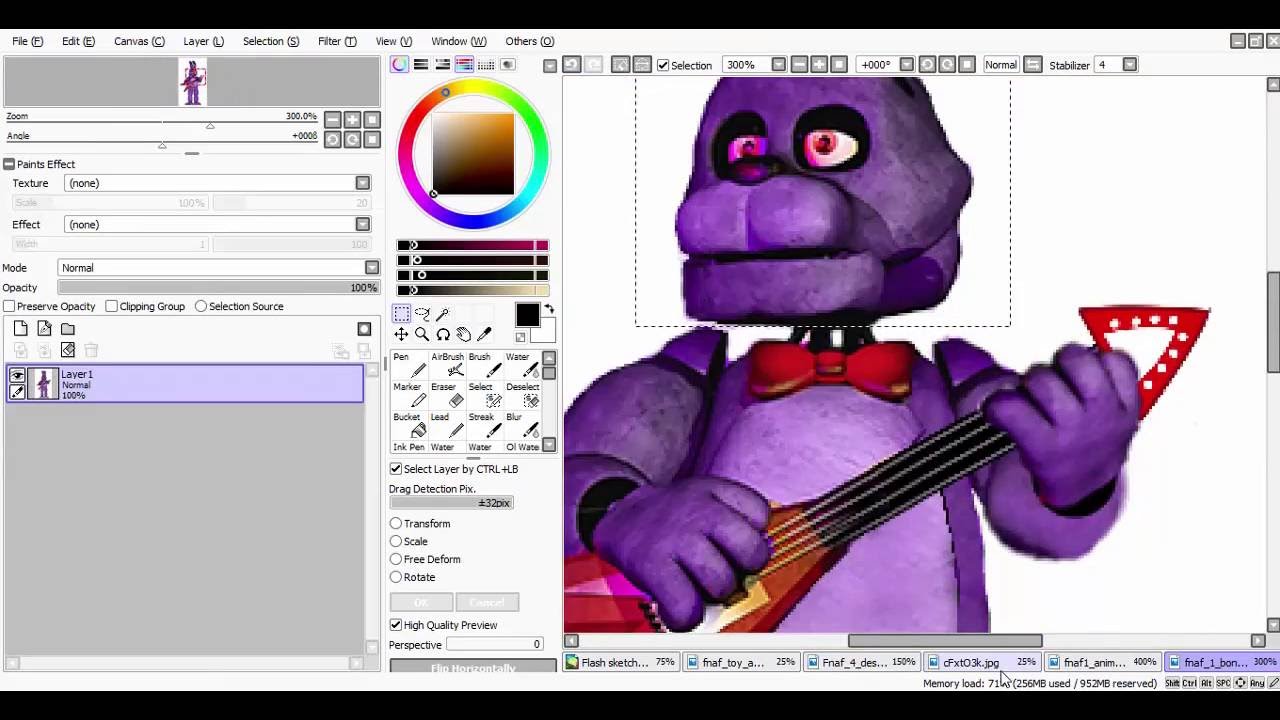Toggle the HSV slider panel icon

tap(443, 65)
